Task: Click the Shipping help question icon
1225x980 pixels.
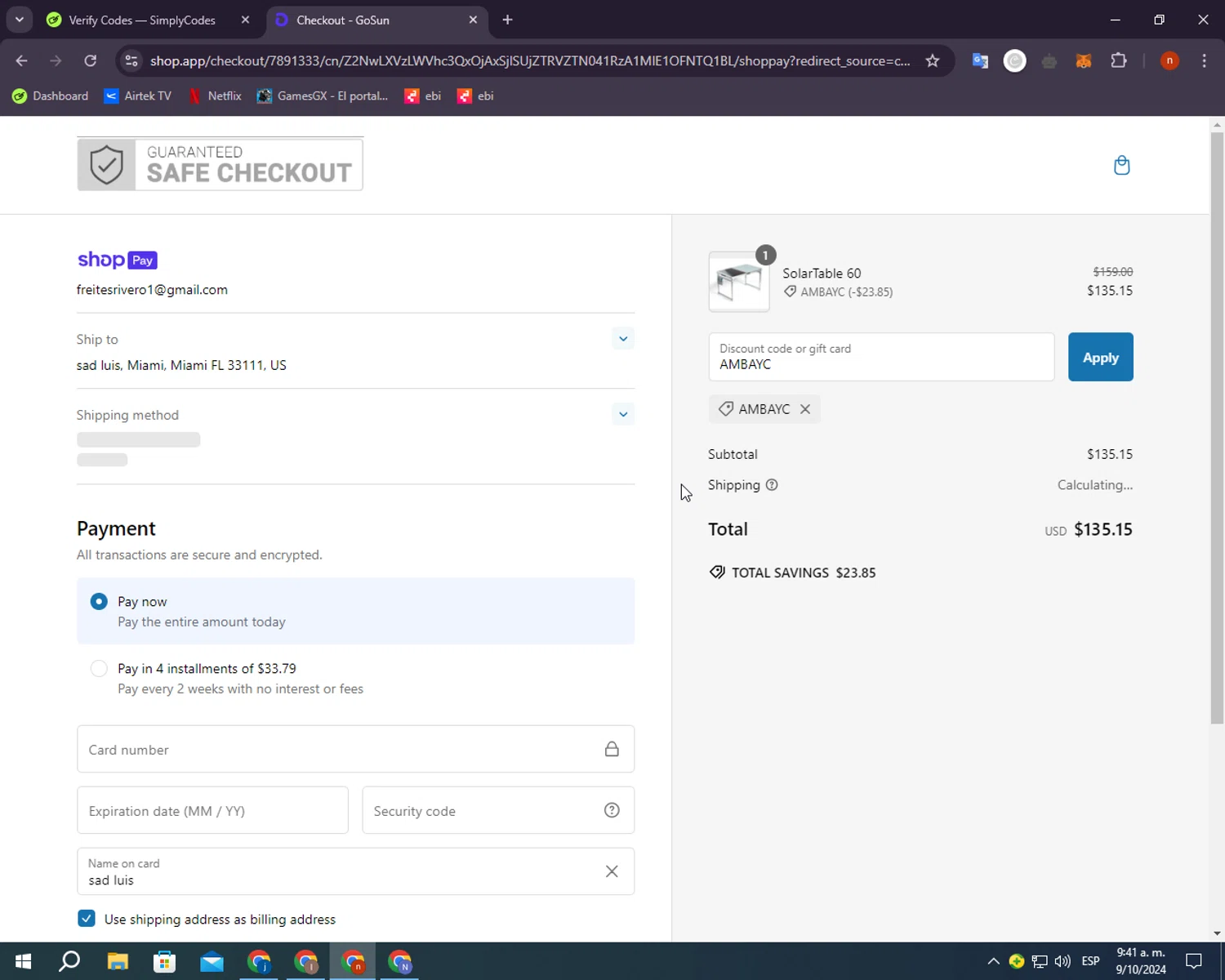Action: coord(772,485)
